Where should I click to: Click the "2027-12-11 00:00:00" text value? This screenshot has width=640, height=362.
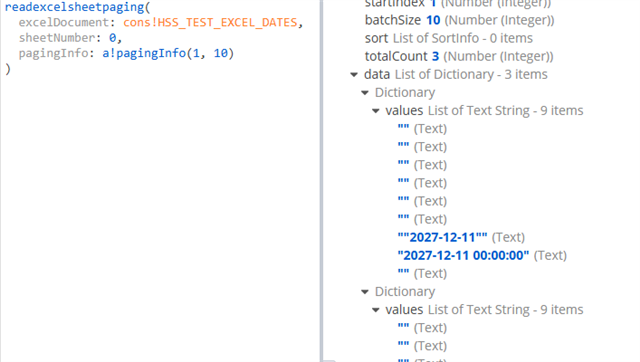point(463,255)
